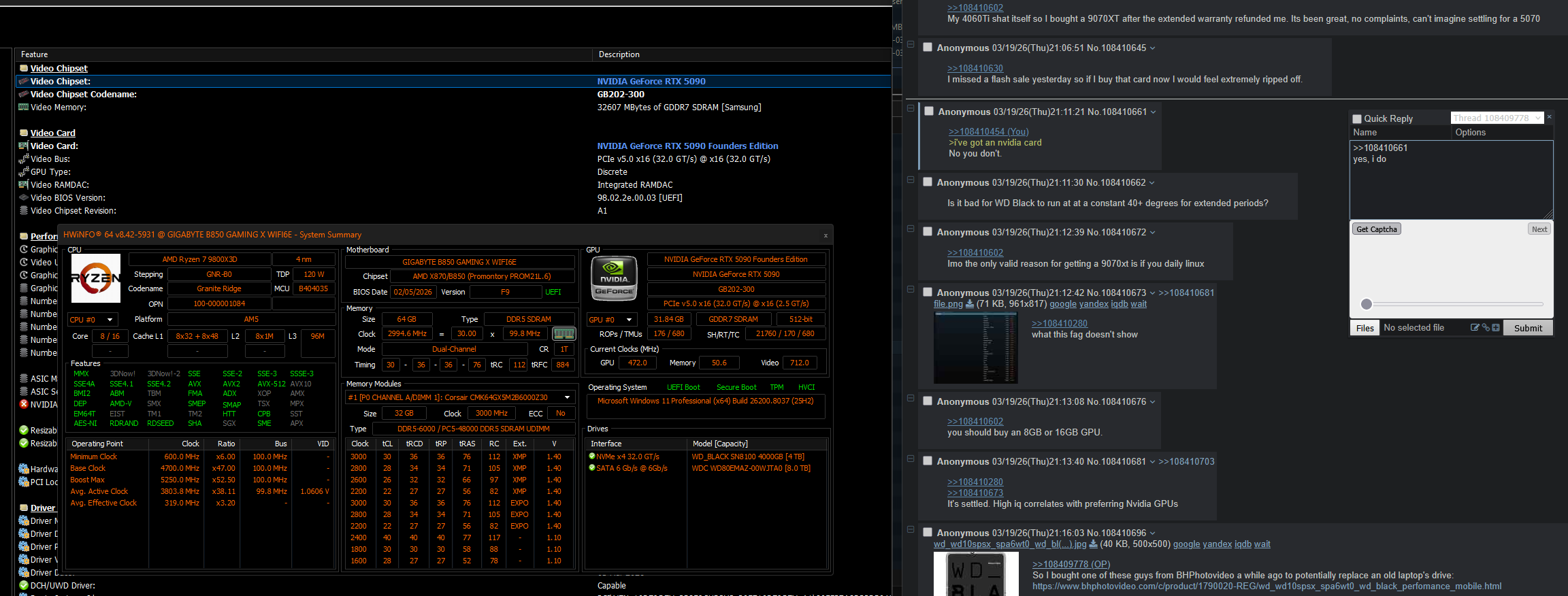Tick the checkbox for post No.108410672
The width and height of the screenshot is (1568, 596).
(x=928, y=231)
